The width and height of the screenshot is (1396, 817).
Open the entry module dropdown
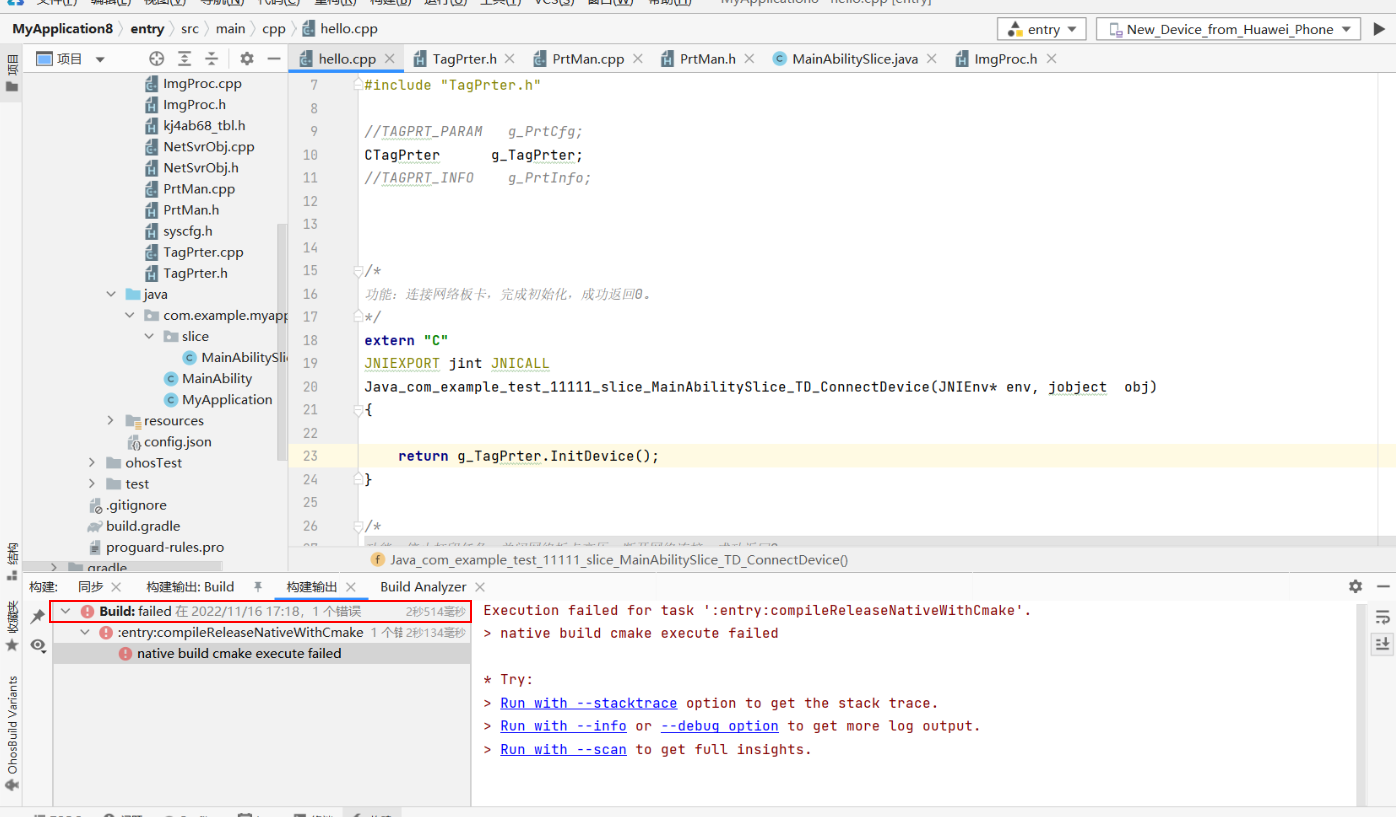(1041, 29)
